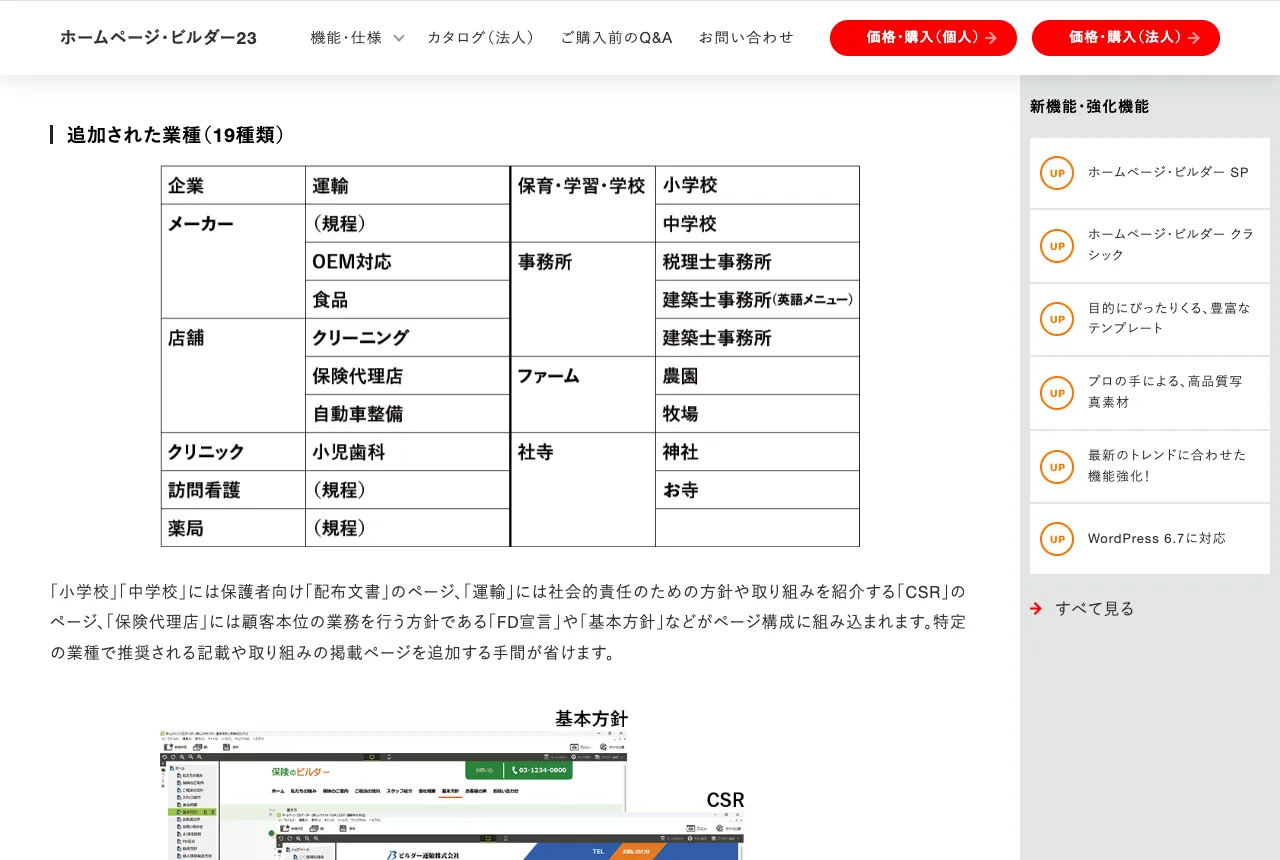The height and width of the screenshot is (860, 1280).
Task: Open 最新のトレンドに合わせた機能強化 link
Action: (x=1150, y=466)
